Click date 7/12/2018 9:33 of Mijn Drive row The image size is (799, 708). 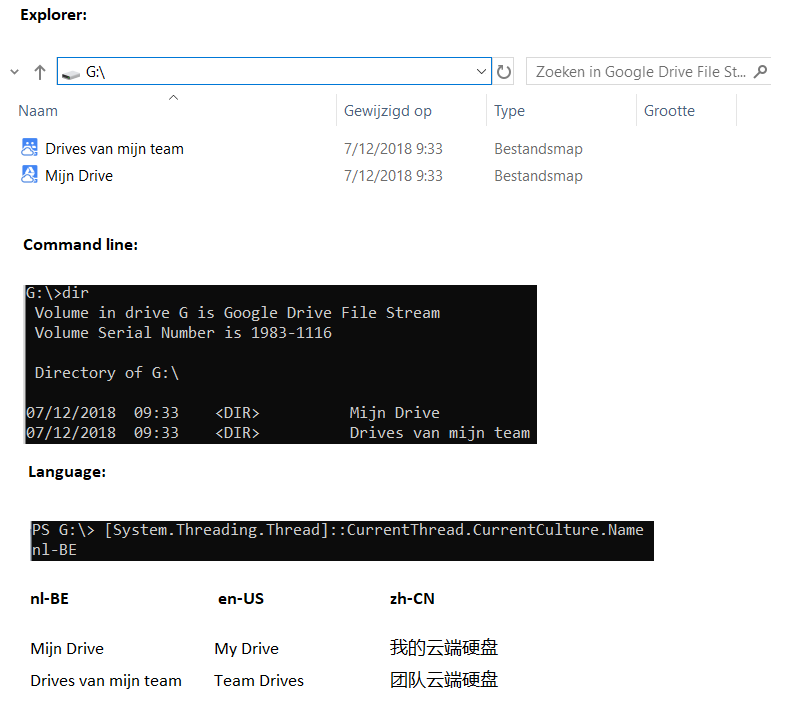coord(393,176)
